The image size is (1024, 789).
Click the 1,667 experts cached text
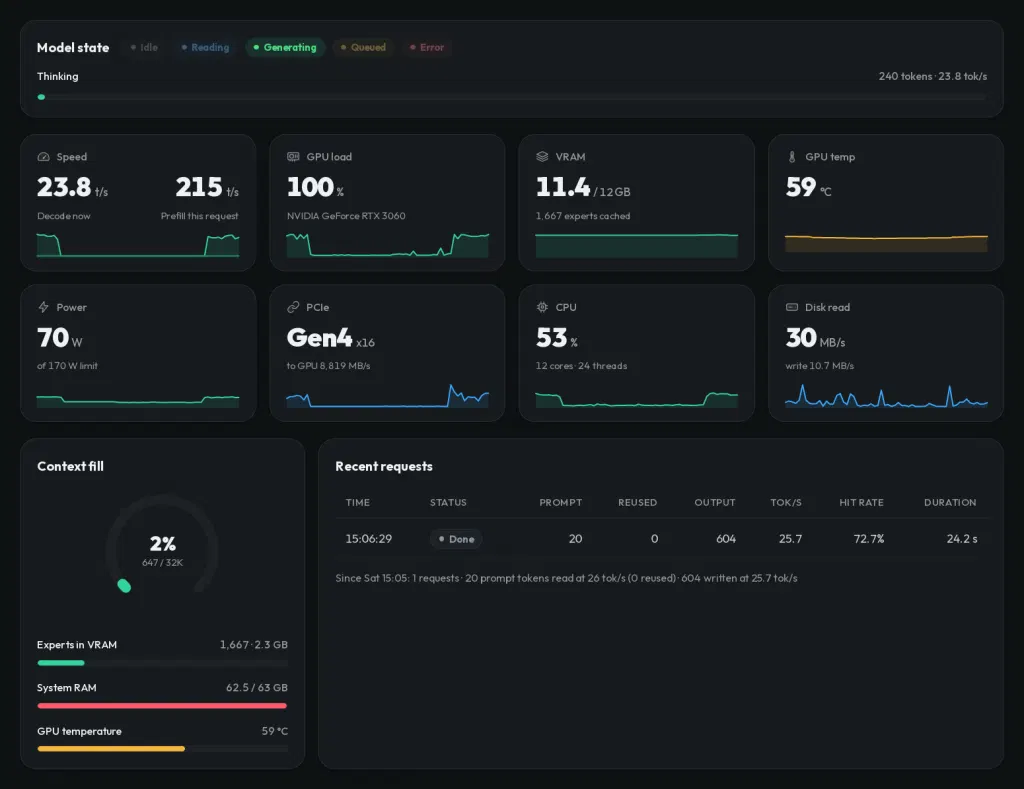pos(583,216)
